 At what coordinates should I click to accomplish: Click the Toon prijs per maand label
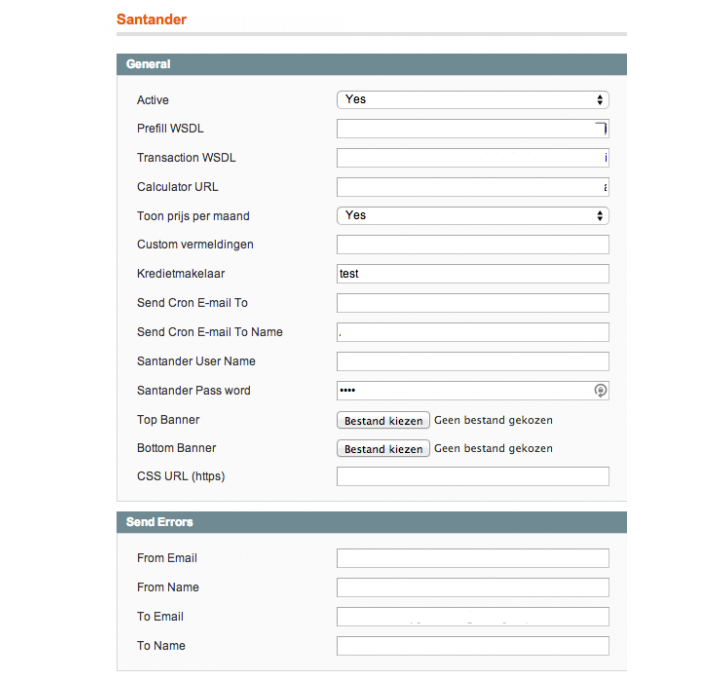pyautogui.click(x=193, y=216)
